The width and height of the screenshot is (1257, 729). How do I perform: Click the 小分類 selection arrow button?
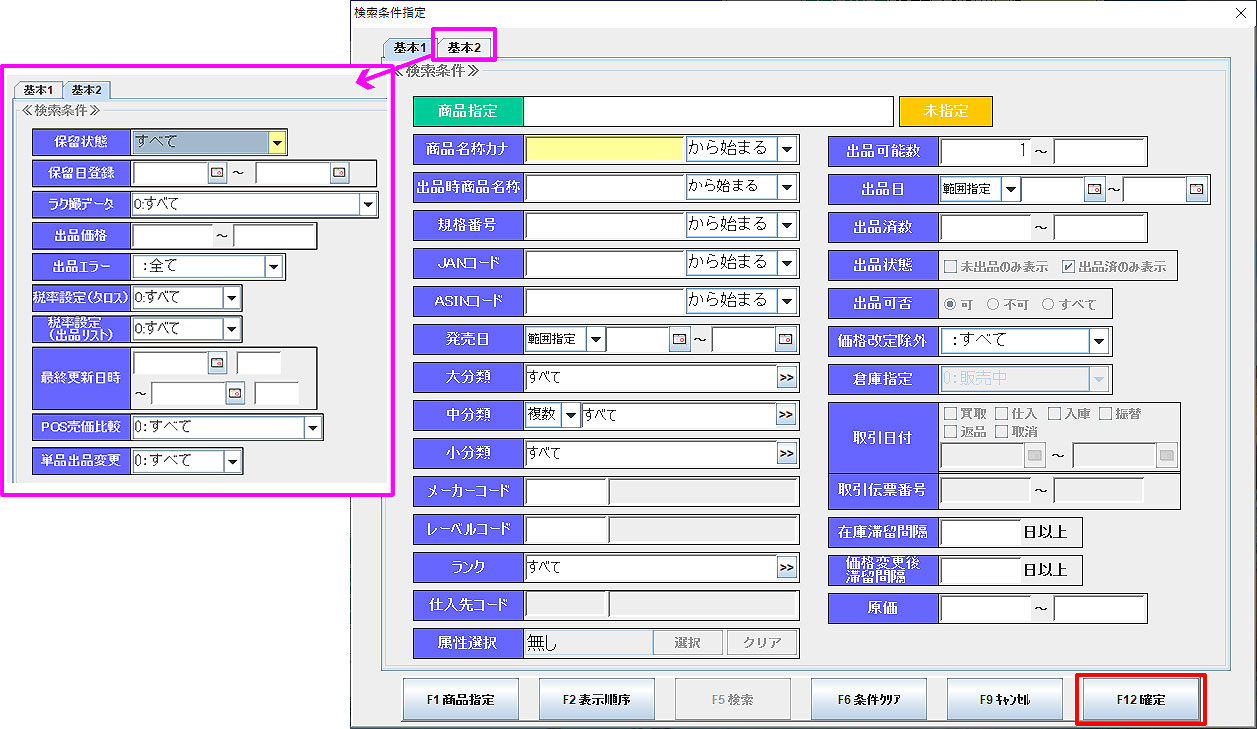tap(787, 454)
